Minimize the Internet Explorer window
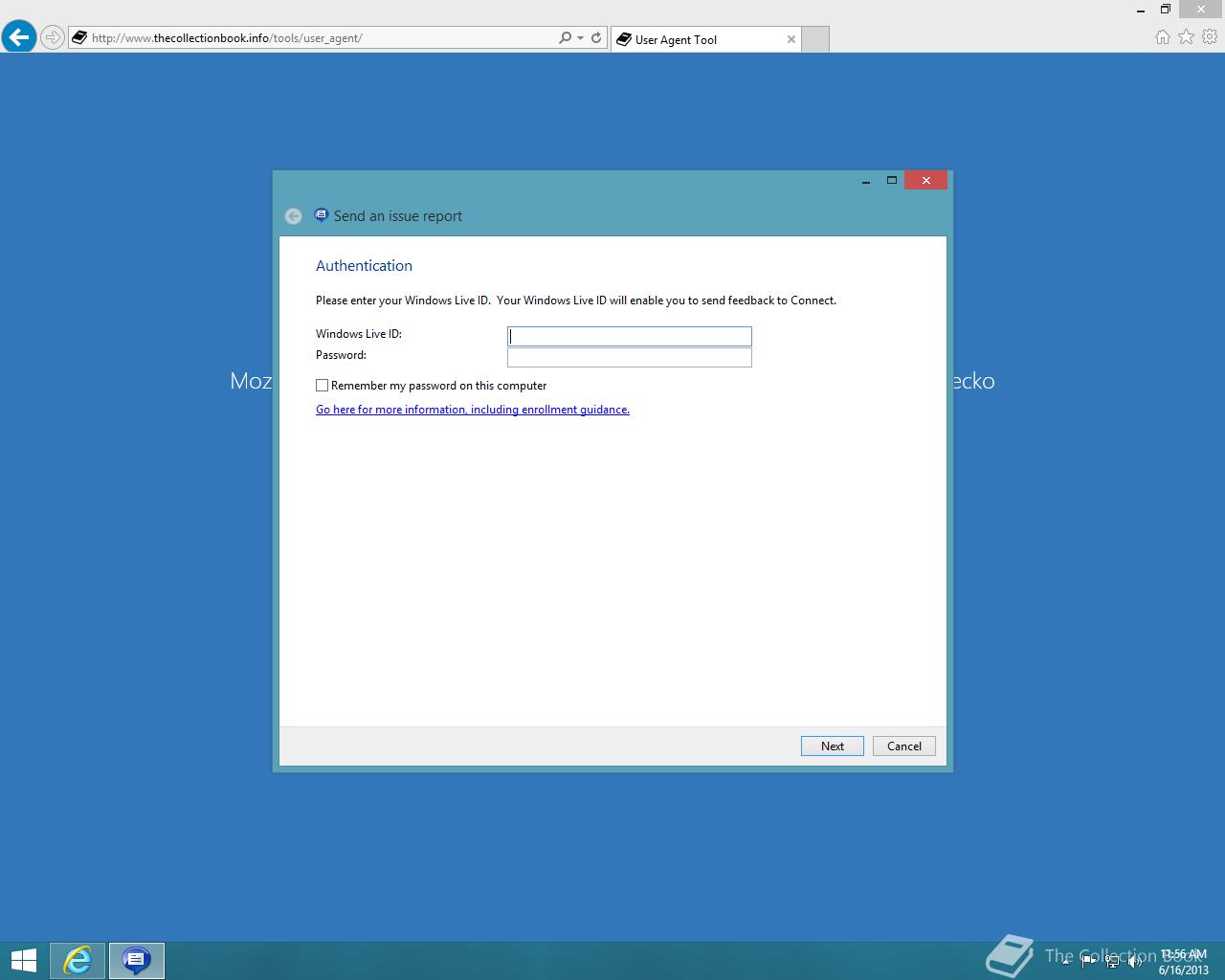Image resolution: width=1225 pixels, height=980 pixels. [x=1141, y=10]
